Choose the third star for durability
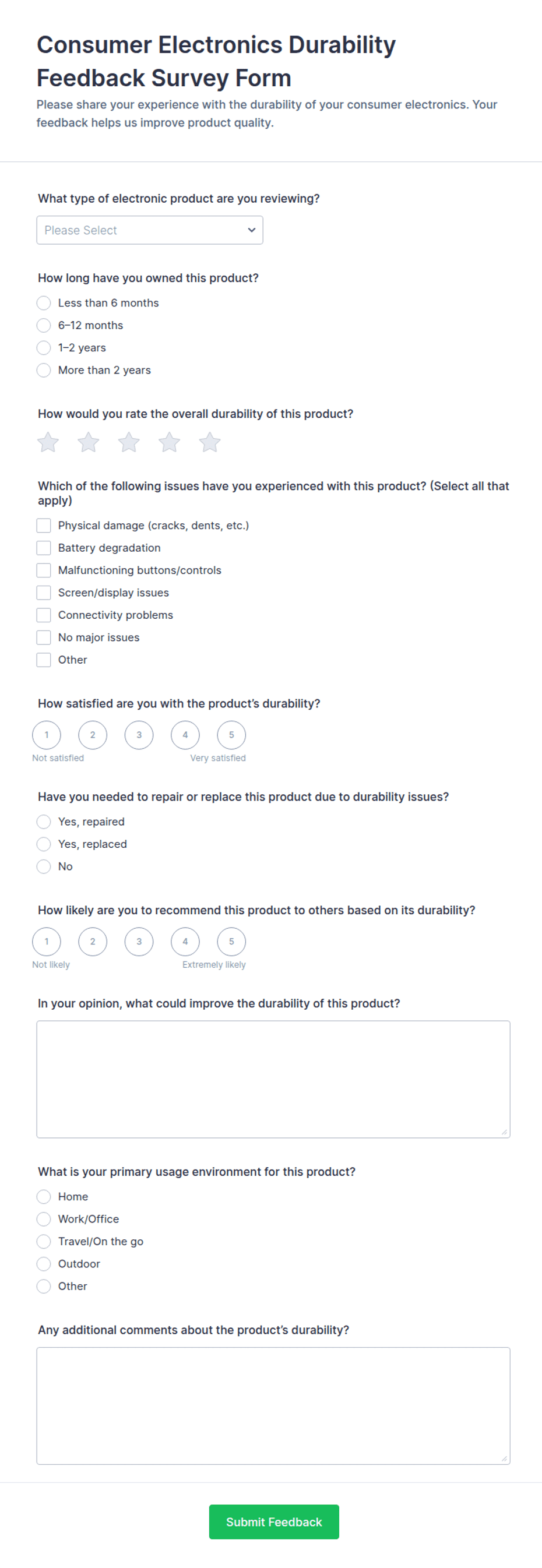This screenshot has width=542, height=1568. click(x=128, y=442)
